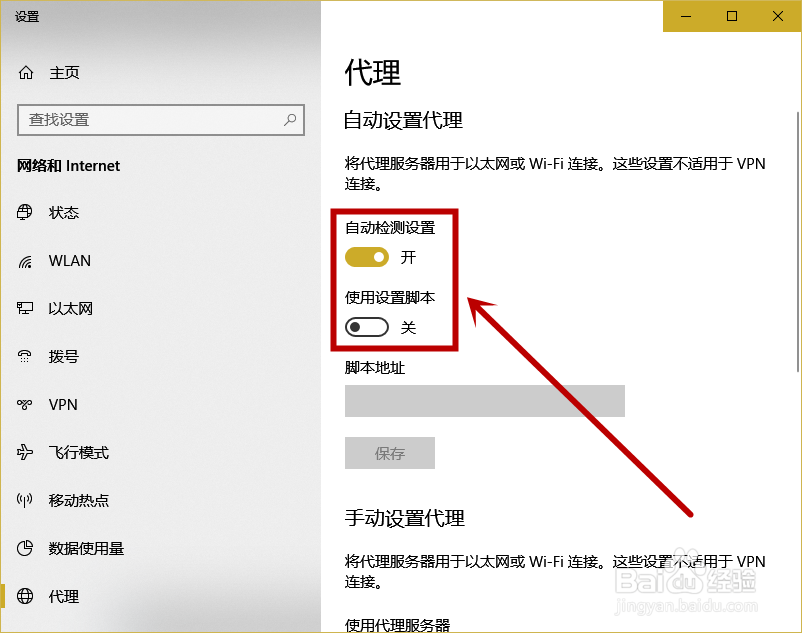Open the 代理 section in the sidebar
The height and width of the screenshot is (633, 802).
point(63,596)
